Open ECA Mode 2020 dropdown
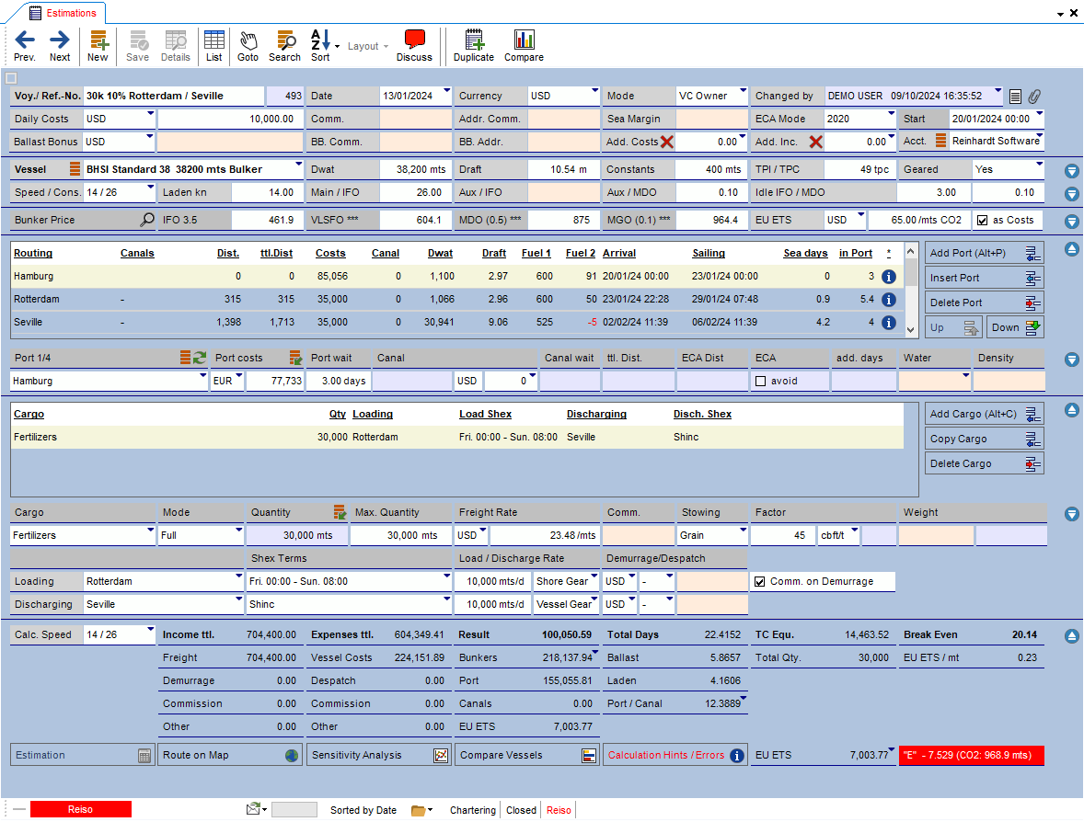The height and width of the screenshot is (822, 1084). tap(891, 114)
